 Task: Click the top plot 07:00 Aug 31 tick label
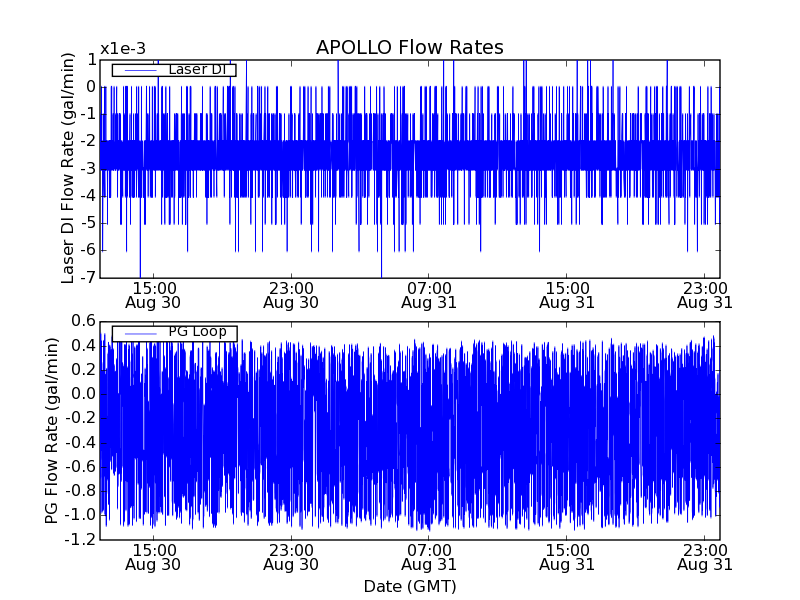coord(429,295)
